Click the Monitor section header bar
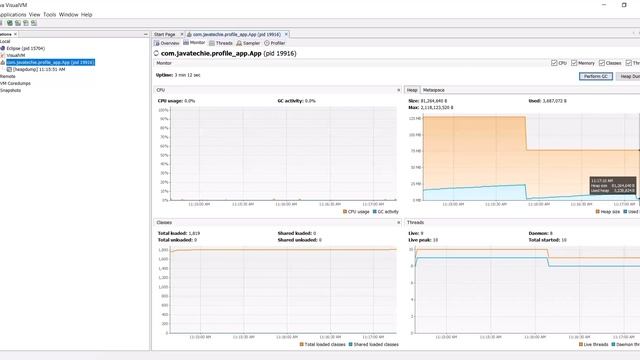The width and height of the screenshot is (640, 360). coord(397,63)
